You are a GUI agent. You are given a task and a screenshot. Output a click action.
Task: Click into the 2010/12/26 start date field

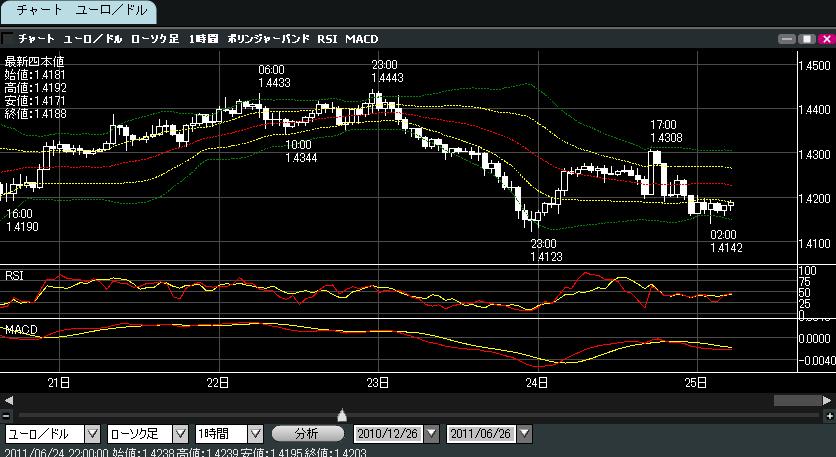pyautogui.click(x=385, y=434)
